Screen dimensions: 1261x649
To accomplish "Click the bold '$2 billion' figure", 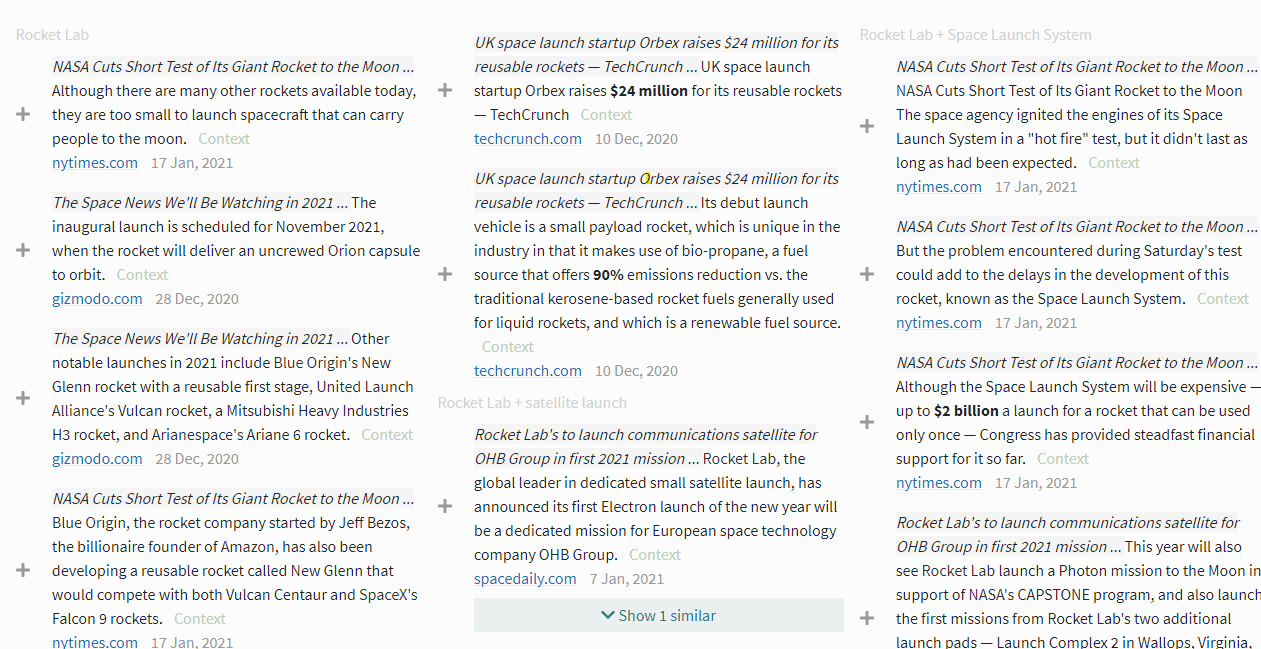I will pyautogui.click(x=966, y=411).
